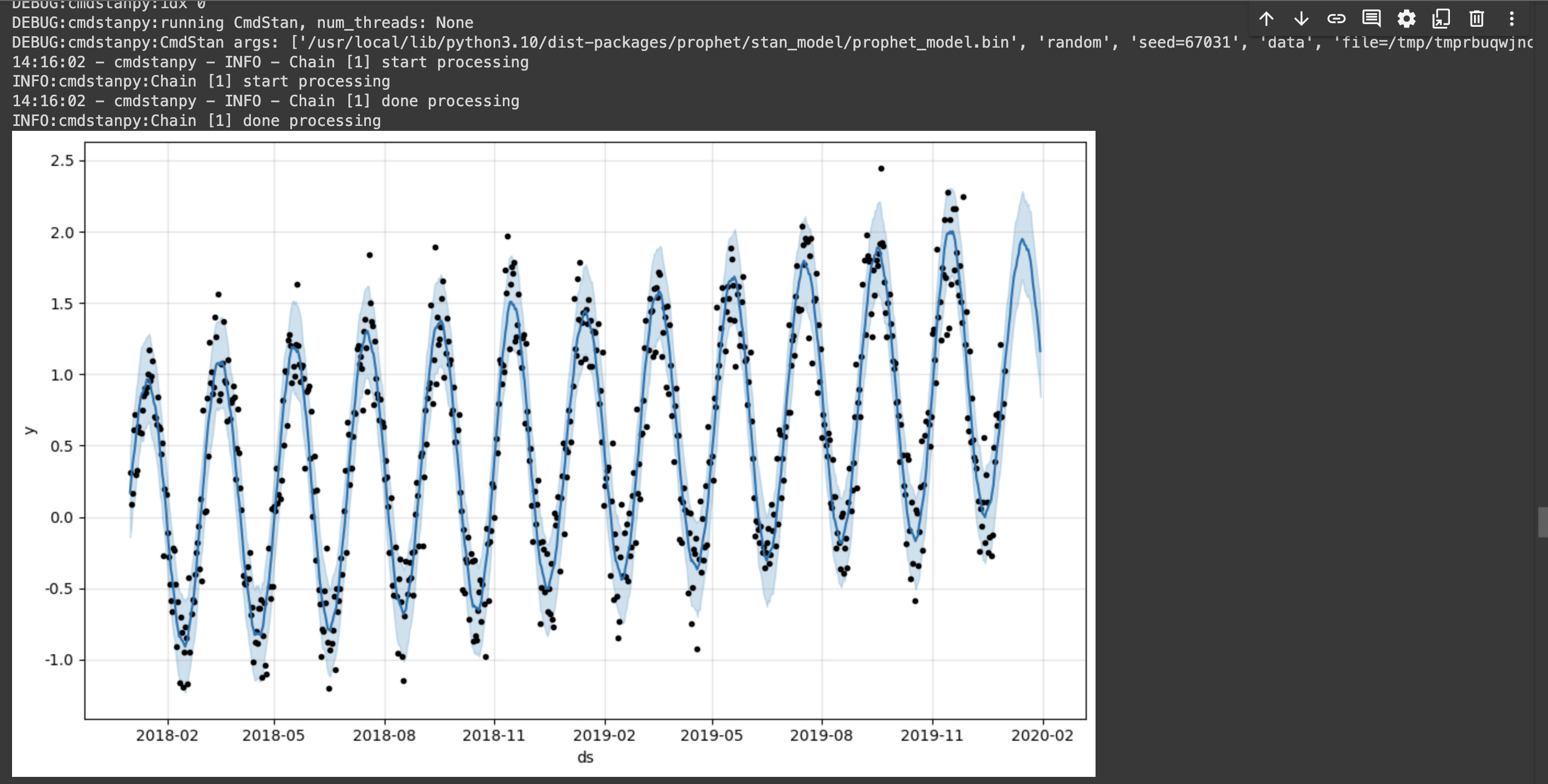Open more cell actions three-dot menu
Image resolution: width=1548 pixels, height=784 pixels.
click(x=1511, y=19)
